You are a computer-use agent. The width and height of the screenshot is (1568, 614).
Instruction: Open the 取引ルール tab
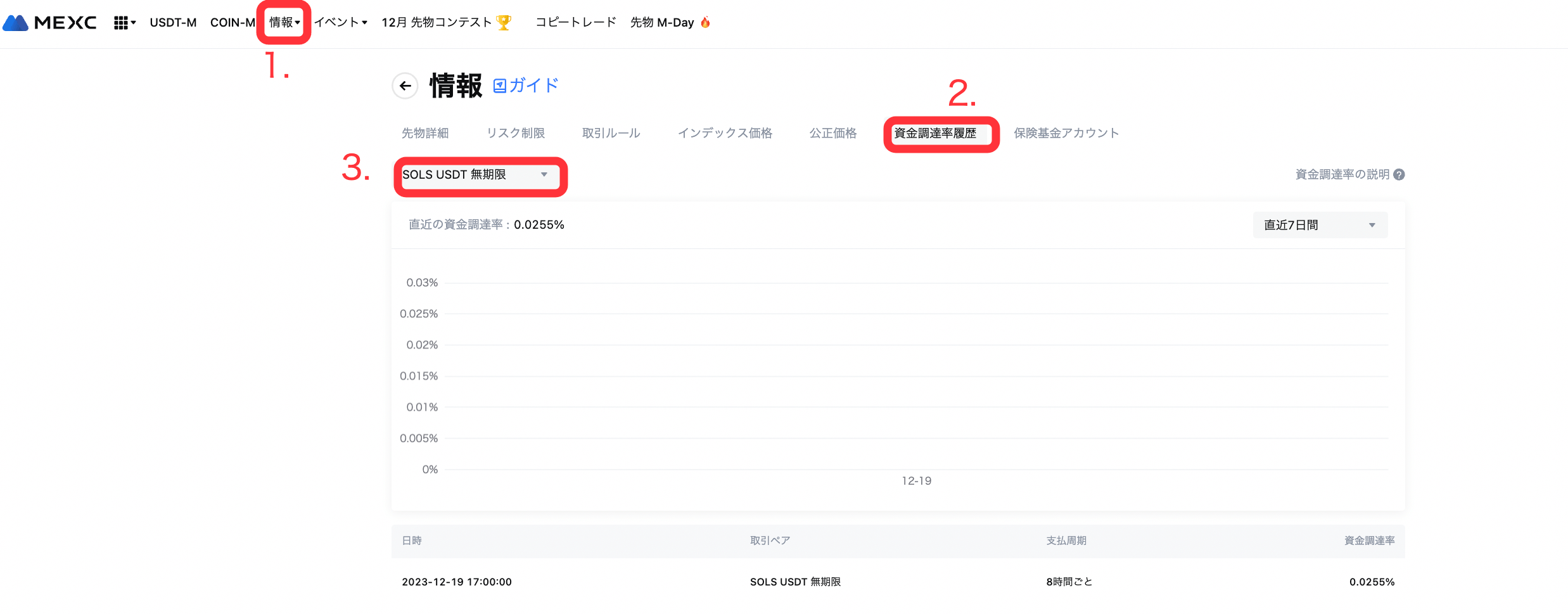[x=611, y=133]
